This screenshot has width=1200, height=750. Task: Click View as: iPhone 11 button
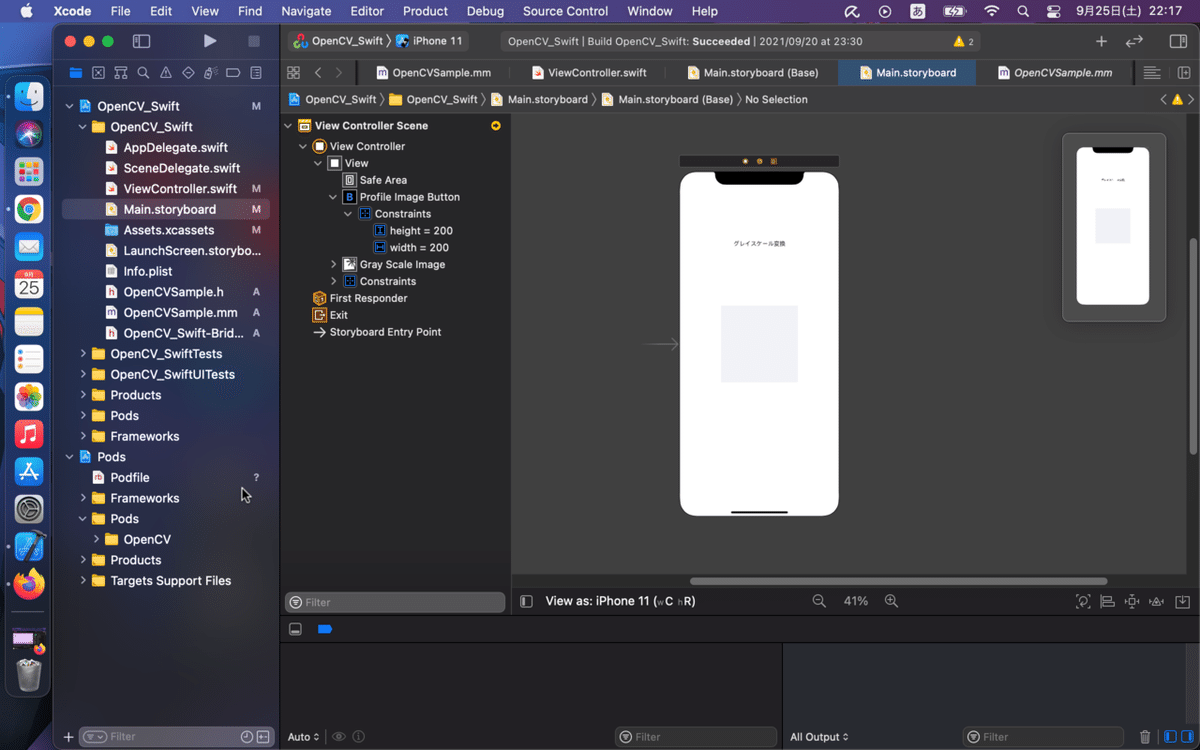pos(620,601)
